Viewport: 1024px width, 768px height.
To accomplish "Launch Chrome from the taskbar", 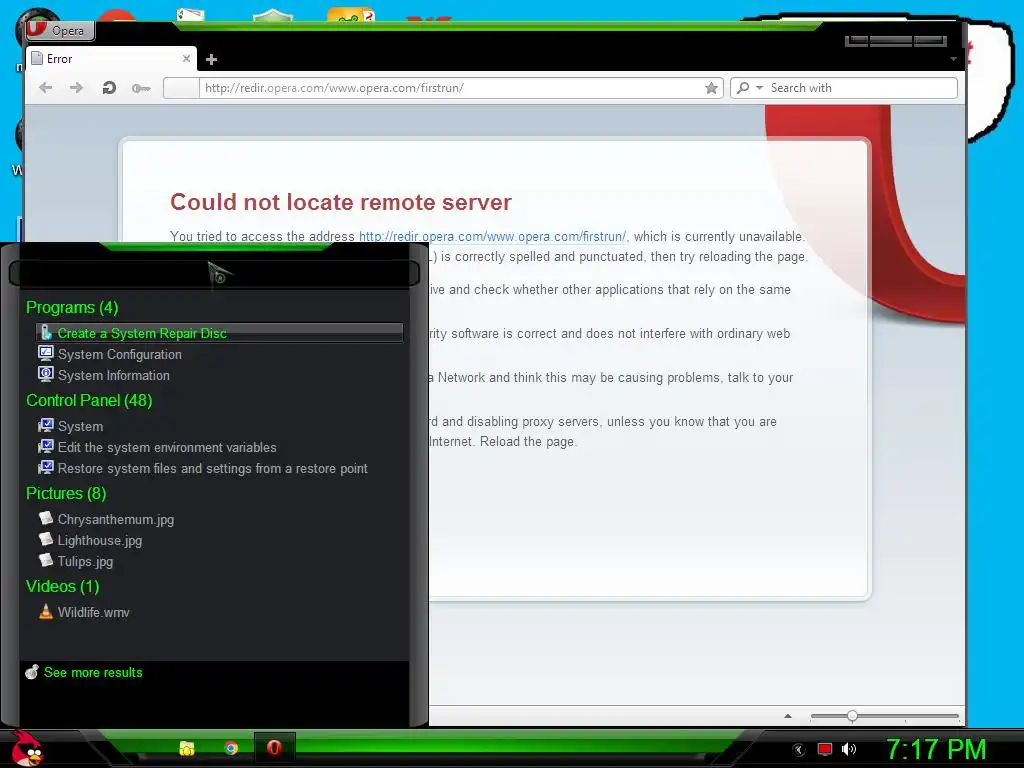I will [231, 748].
